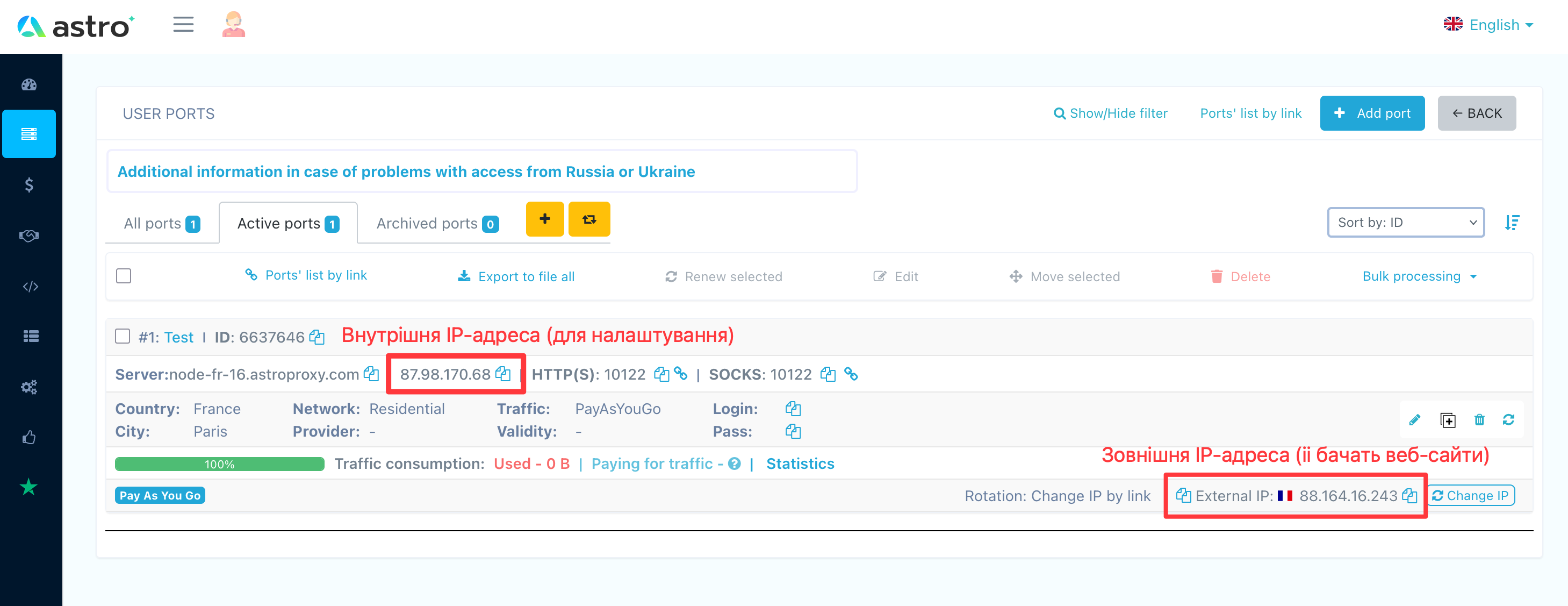Switch to Active ports tab

(x=289, y=224)
